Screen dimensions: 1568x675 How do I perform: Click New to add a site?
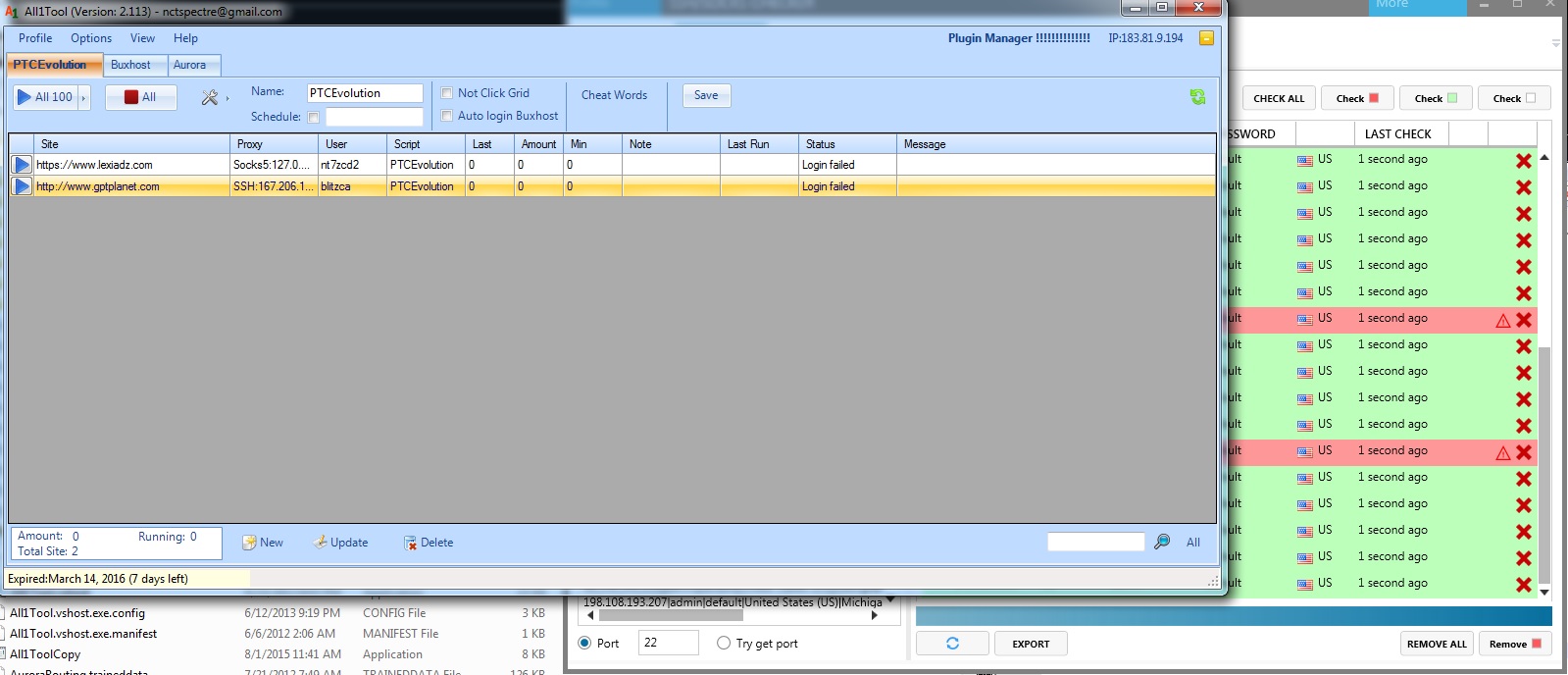[263, 543]
